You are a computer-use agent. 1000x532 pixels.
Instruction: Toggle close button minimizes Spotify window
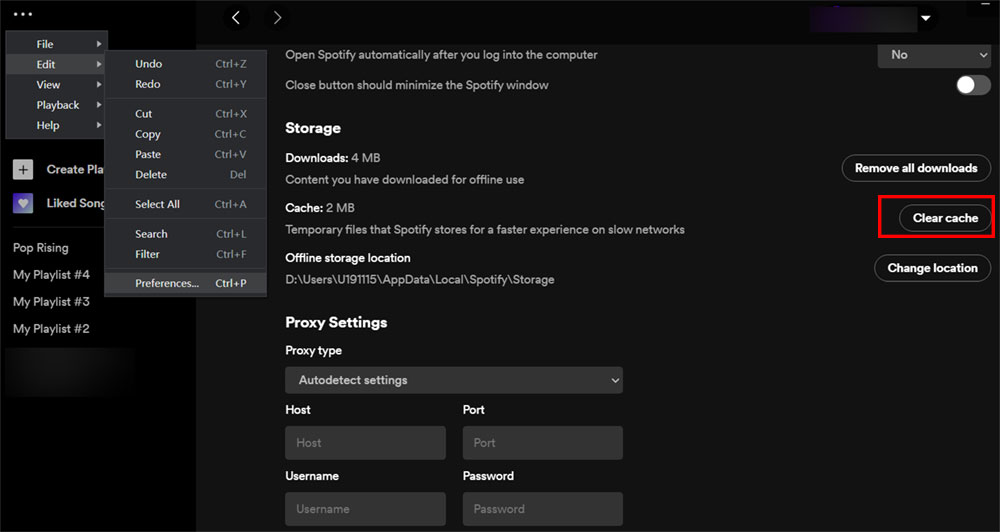(973, 85)
